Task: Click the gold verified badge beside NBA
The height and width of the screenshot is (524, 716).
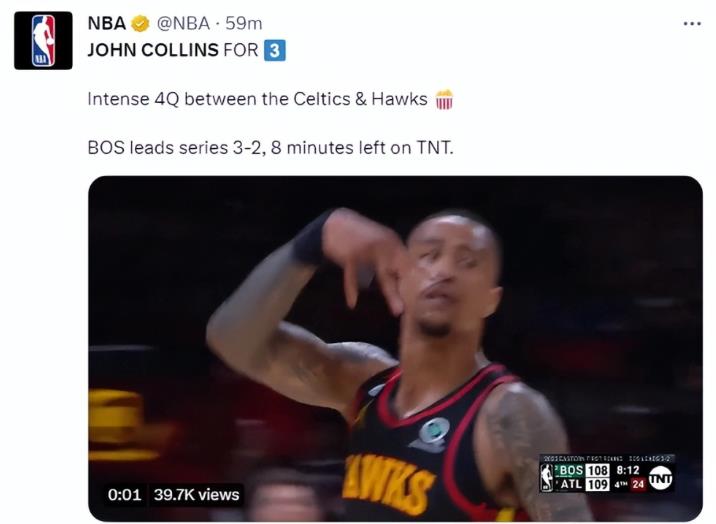Action: click(x=140, y=23)
